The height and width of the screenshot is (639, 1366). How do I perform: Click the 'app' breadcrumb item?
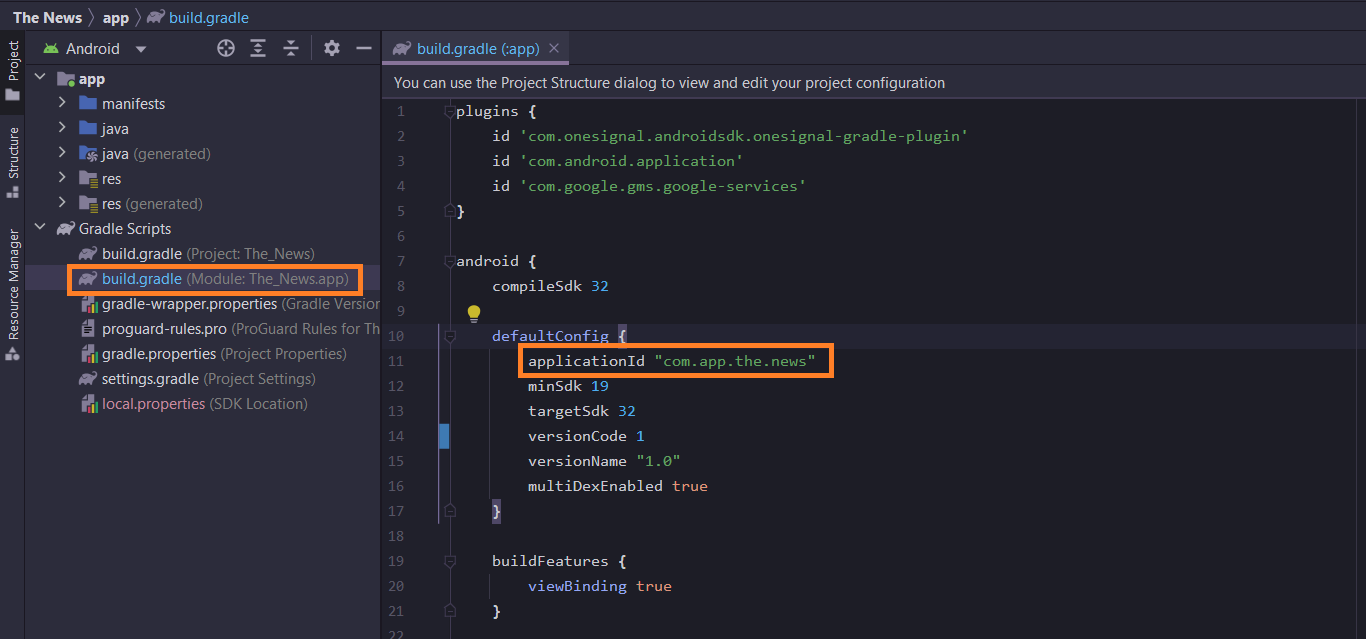(116, 17)
